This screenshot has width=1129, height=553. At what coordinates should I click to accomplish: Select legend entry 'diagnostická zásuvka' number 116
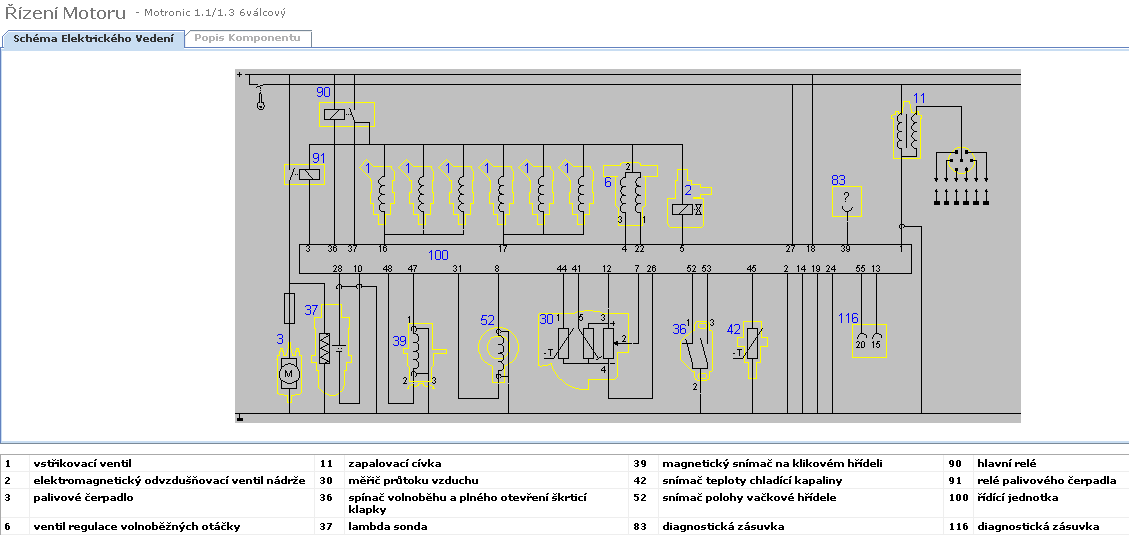click(x=1038, y=526)
